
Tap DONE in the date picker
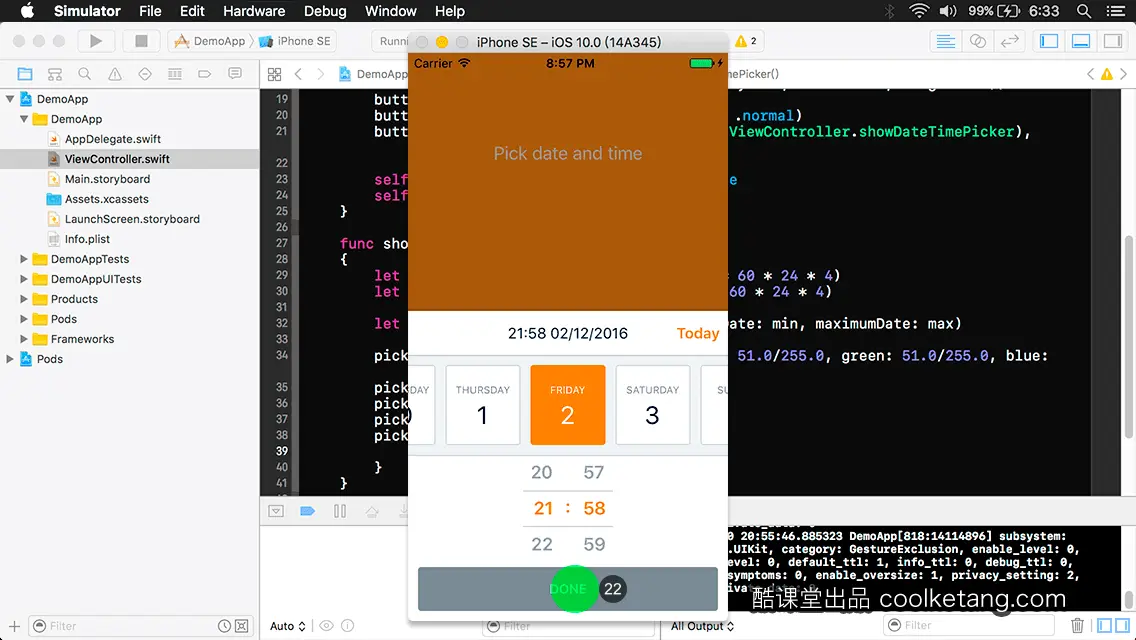pos(568,589)
